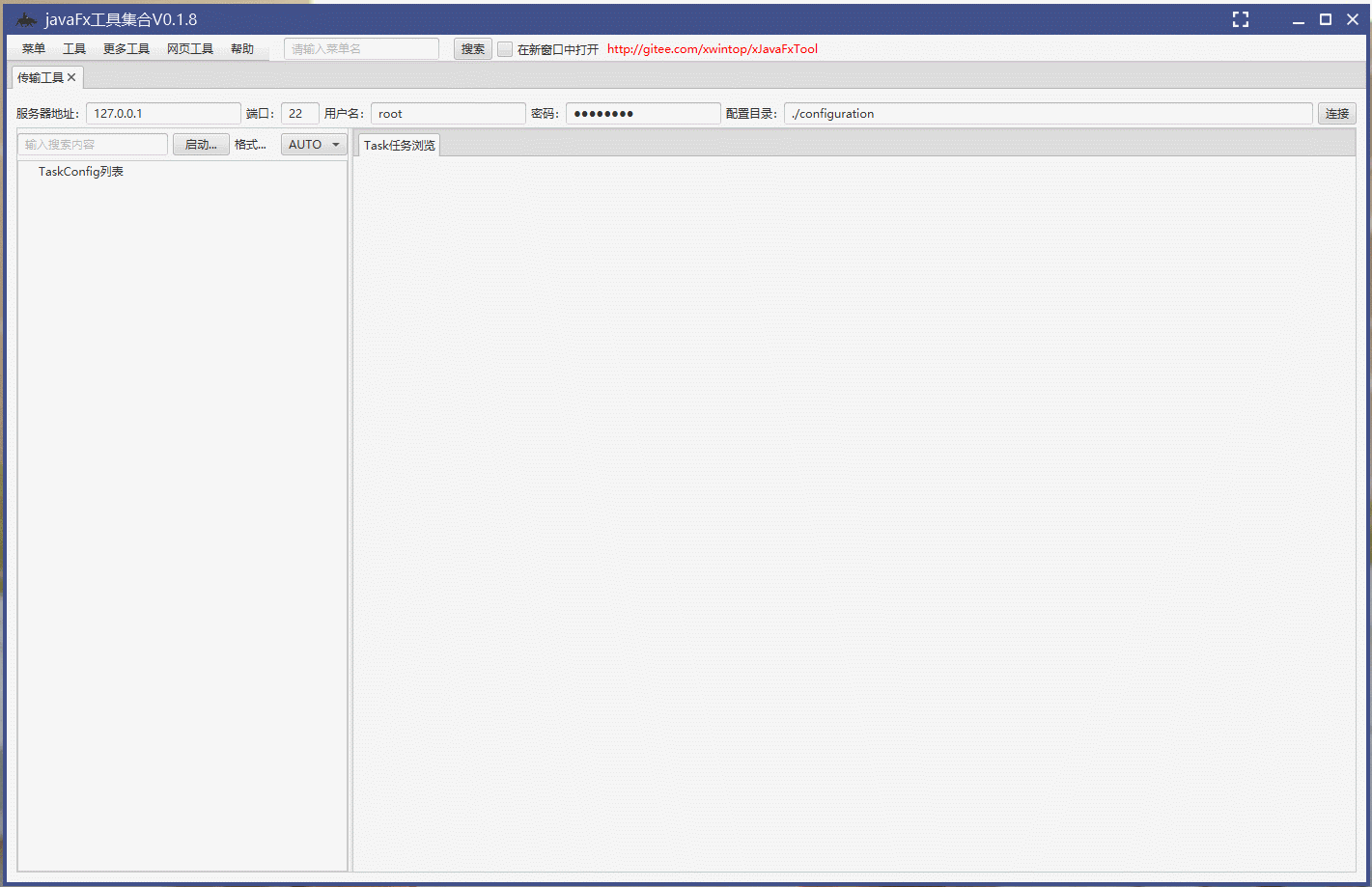1372x887 pixels.
Task: Open the 菜单 menu
Action: coord(34,49)
